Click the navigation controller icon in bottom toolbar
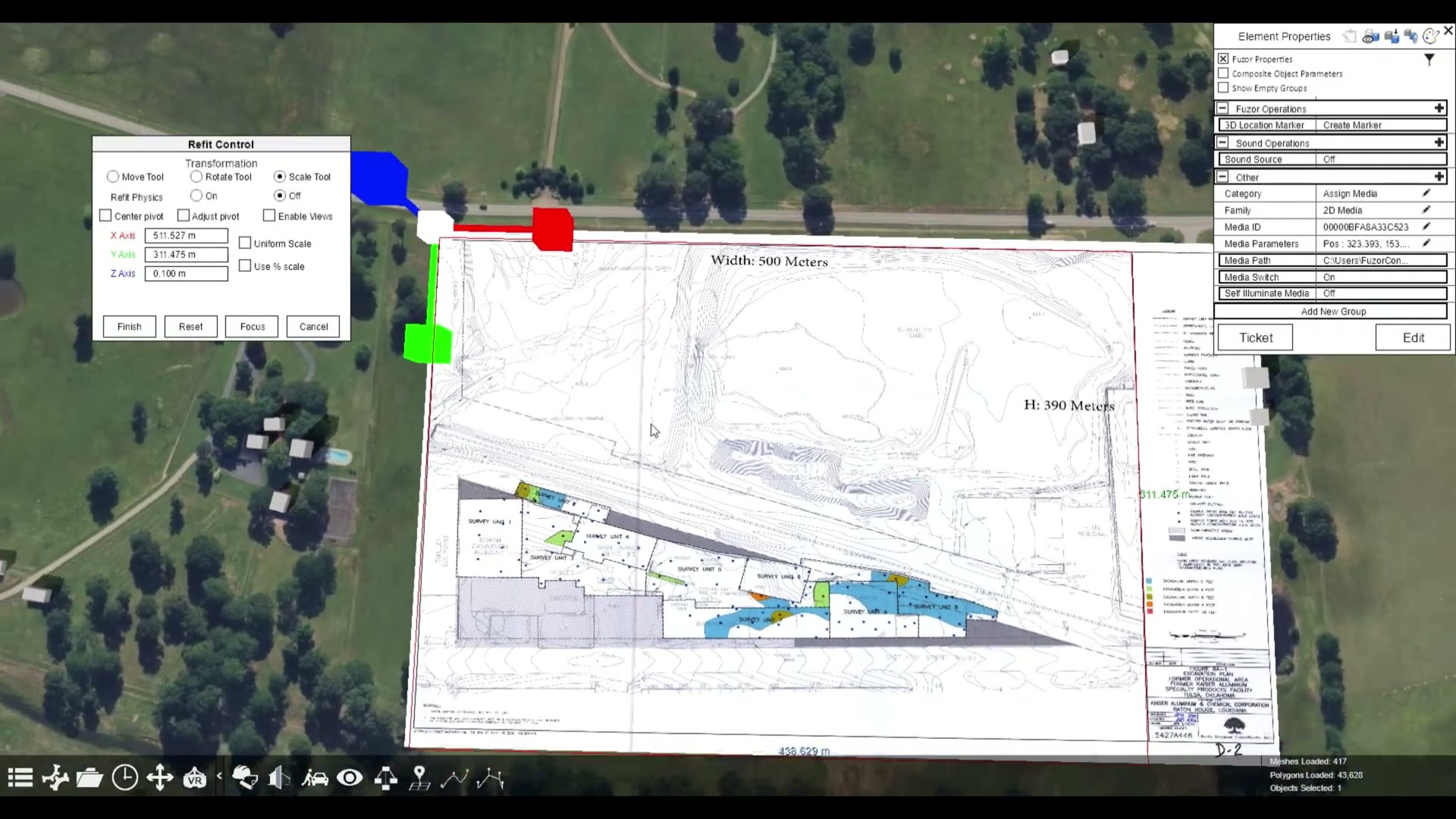This screenshot has height=819, width=1456. [55, 778]
